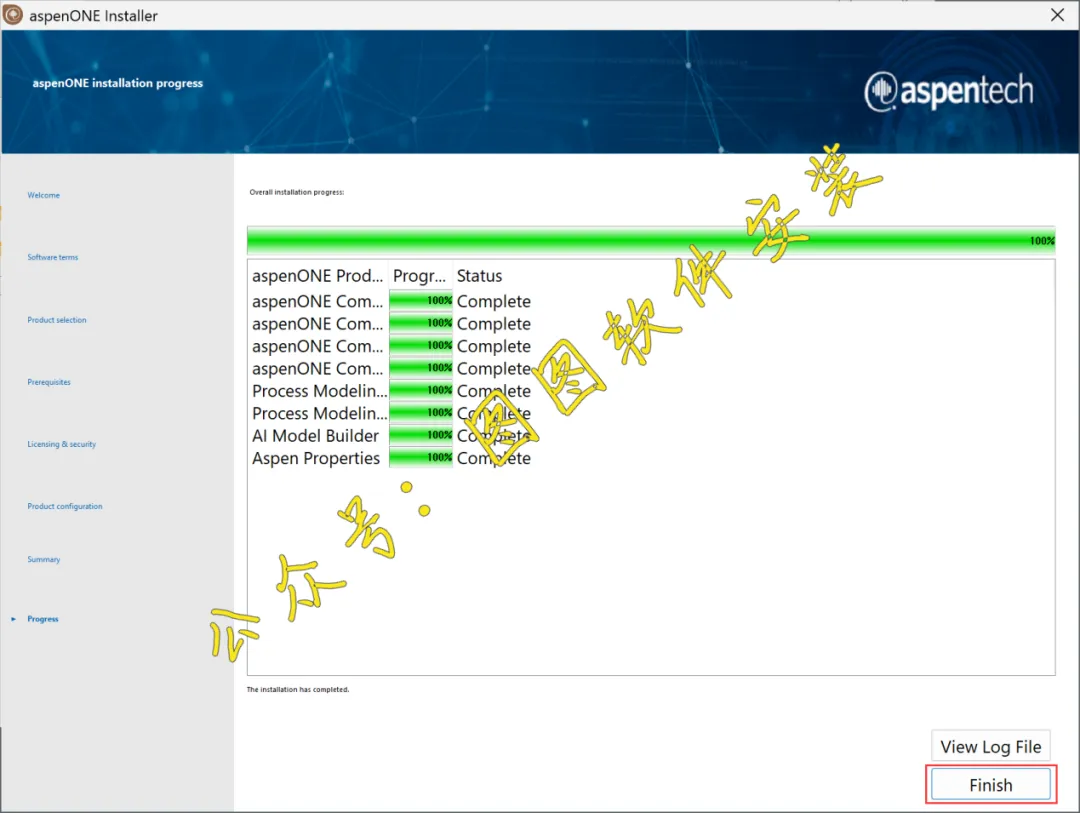Click 'The installation has completed.' message

point(298,689)
